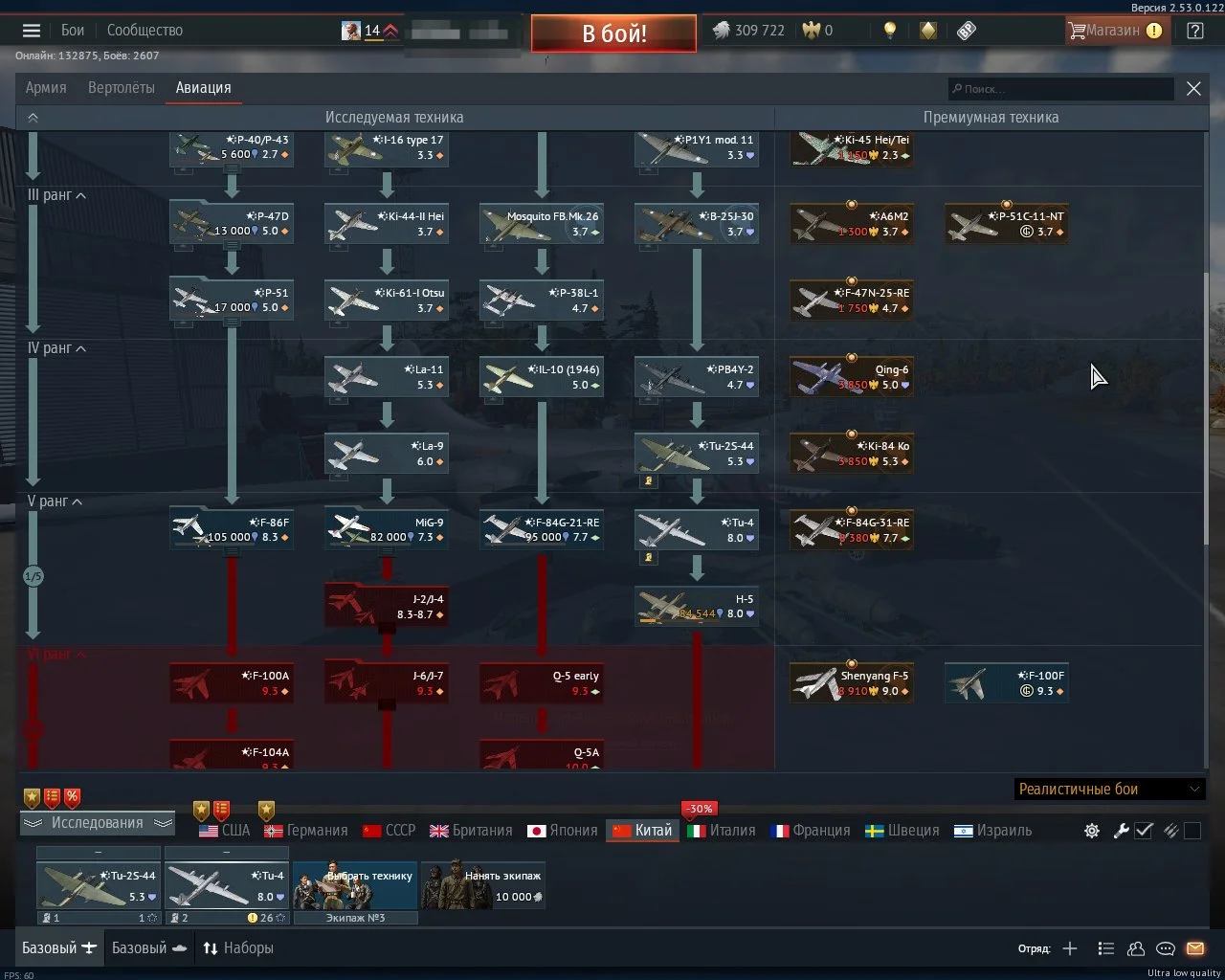Open the gear settings icon near nations
The width and height of the screenshot is (1225, 980).
point(1091,831)
